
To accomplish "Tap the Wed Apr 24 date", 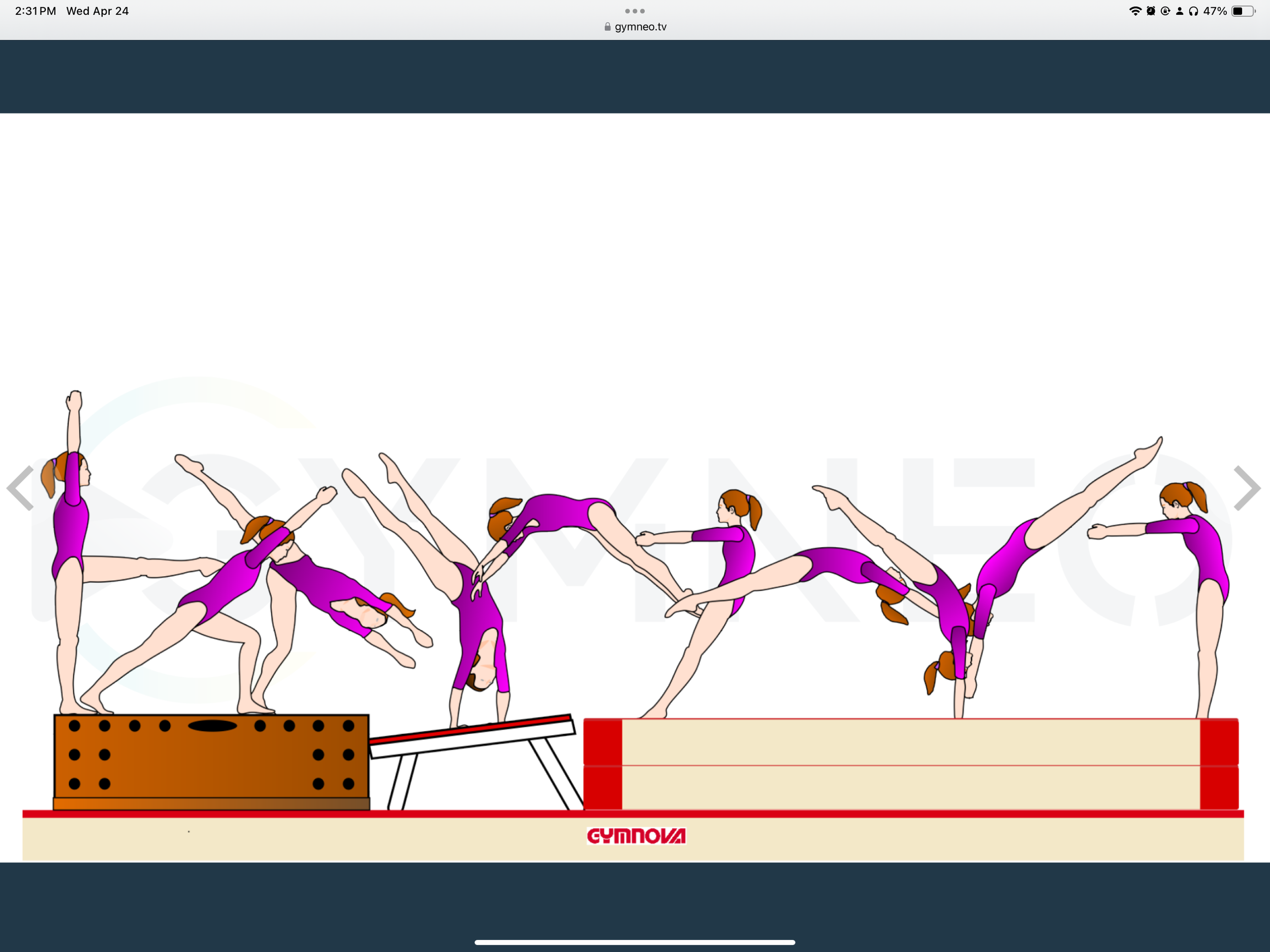I will click(x=97, y=11).
